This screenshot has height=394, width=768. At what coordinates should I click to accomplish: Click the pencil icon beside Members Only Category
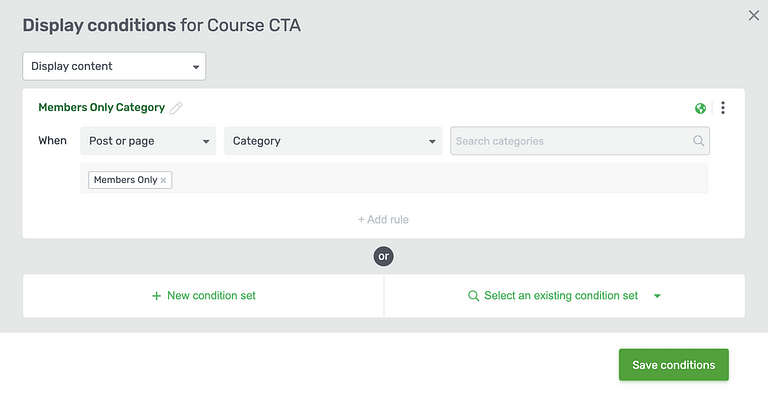(176, 108)
